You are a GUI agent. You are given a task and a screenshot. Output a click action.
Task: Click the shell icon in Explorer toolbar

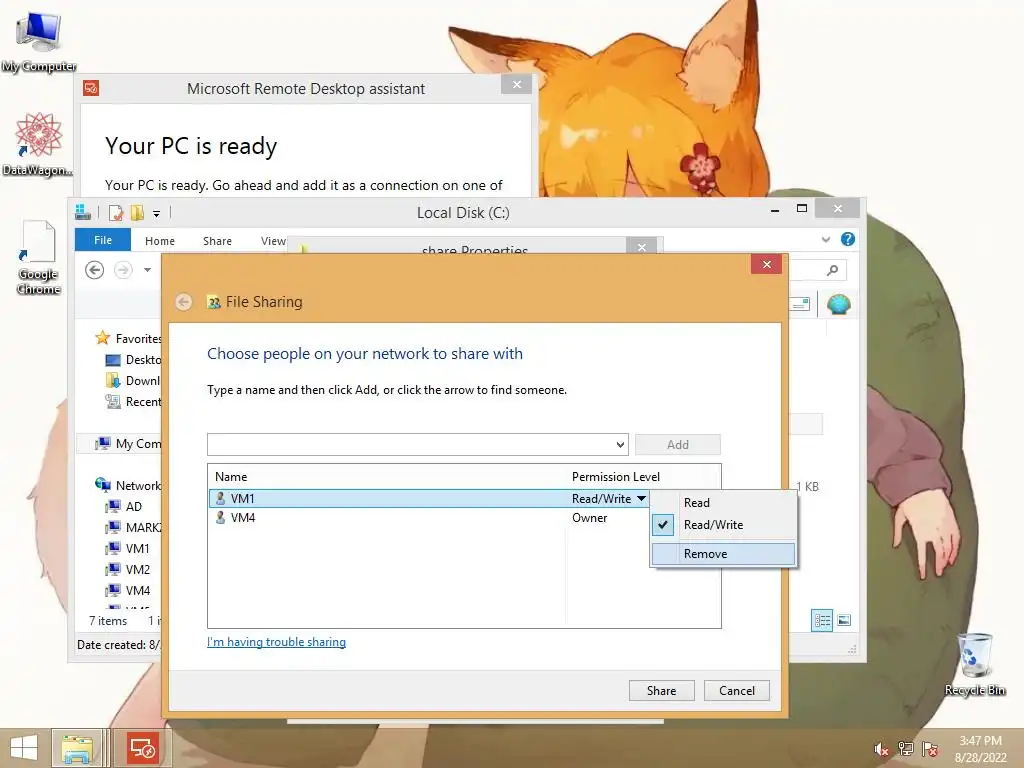839,304
